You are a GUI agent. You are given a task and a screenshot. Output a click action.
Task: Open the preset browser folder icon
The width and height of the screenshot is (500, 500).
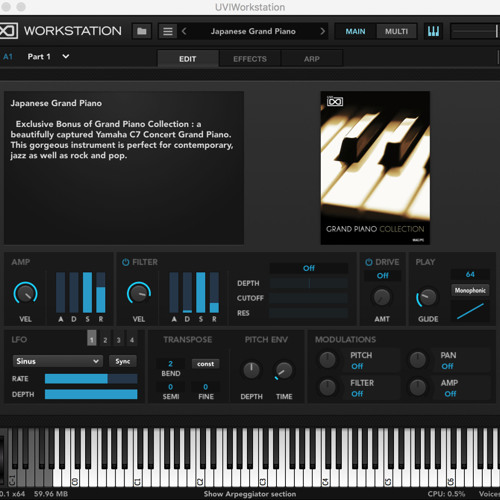click(142, 31)
